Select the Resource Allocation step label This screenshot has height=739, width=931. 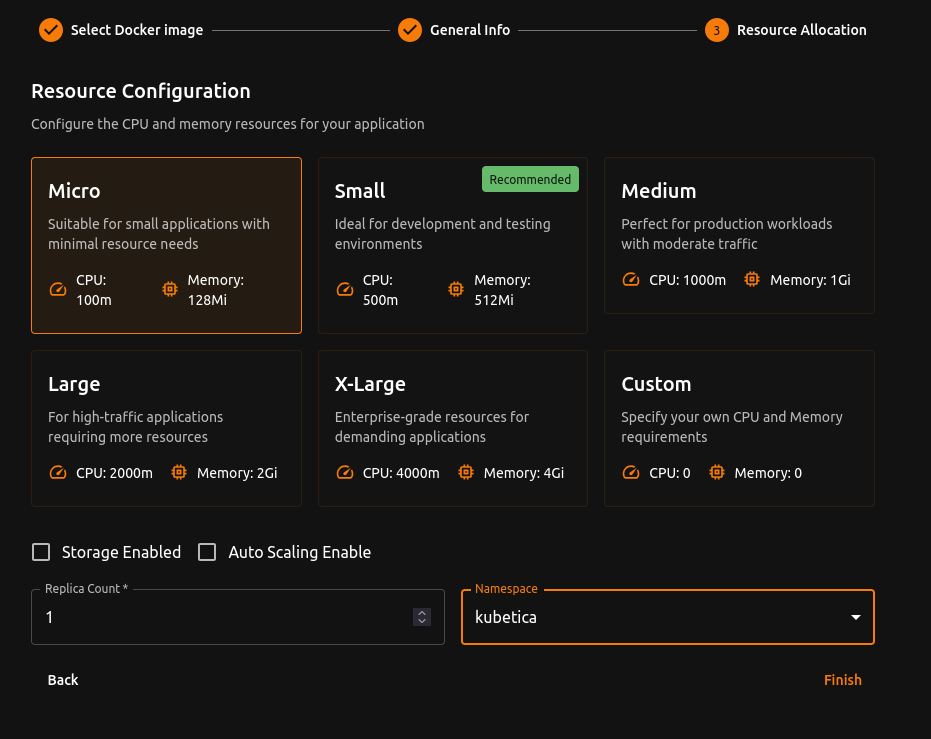[802, 30]
